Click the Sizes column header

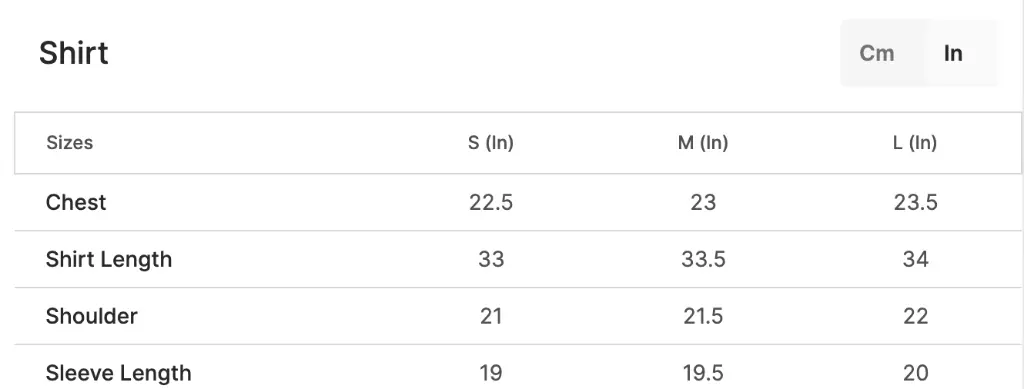(x=70, y=142)
